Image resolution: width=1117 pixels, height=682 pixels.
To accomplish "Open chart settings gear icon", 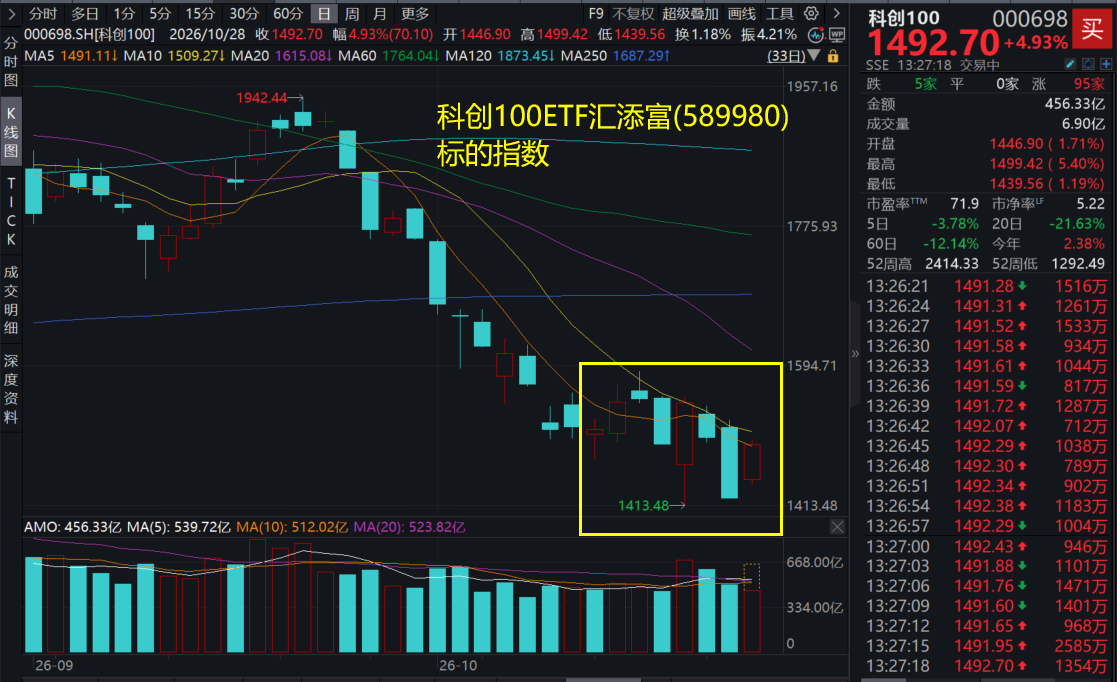I will tap(811, 13).
